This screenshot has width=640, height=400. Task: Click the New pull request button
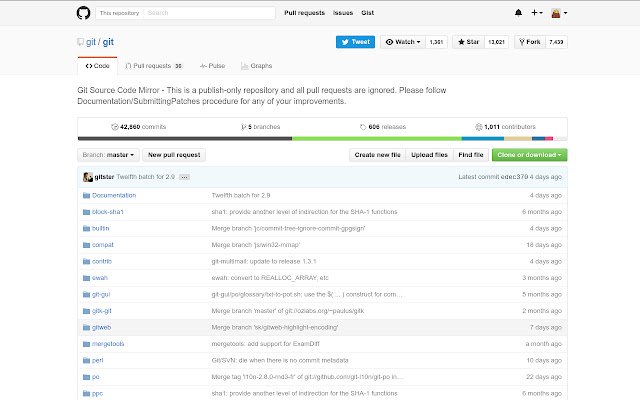coord(174,155)
